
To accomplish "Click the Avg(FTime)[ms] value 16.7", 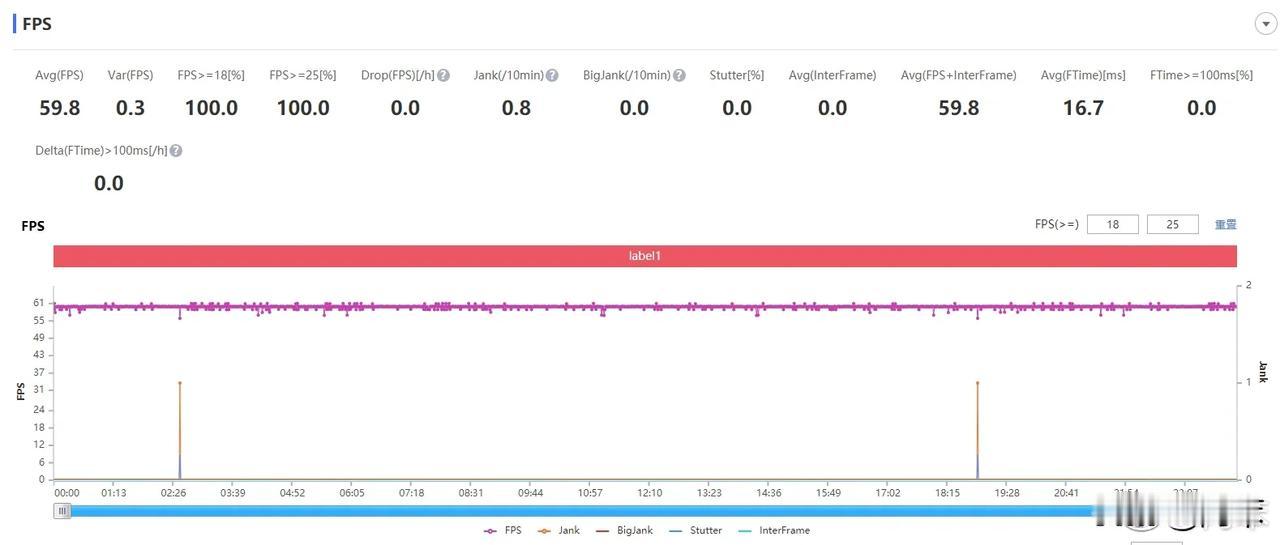I will (1083, 108).
